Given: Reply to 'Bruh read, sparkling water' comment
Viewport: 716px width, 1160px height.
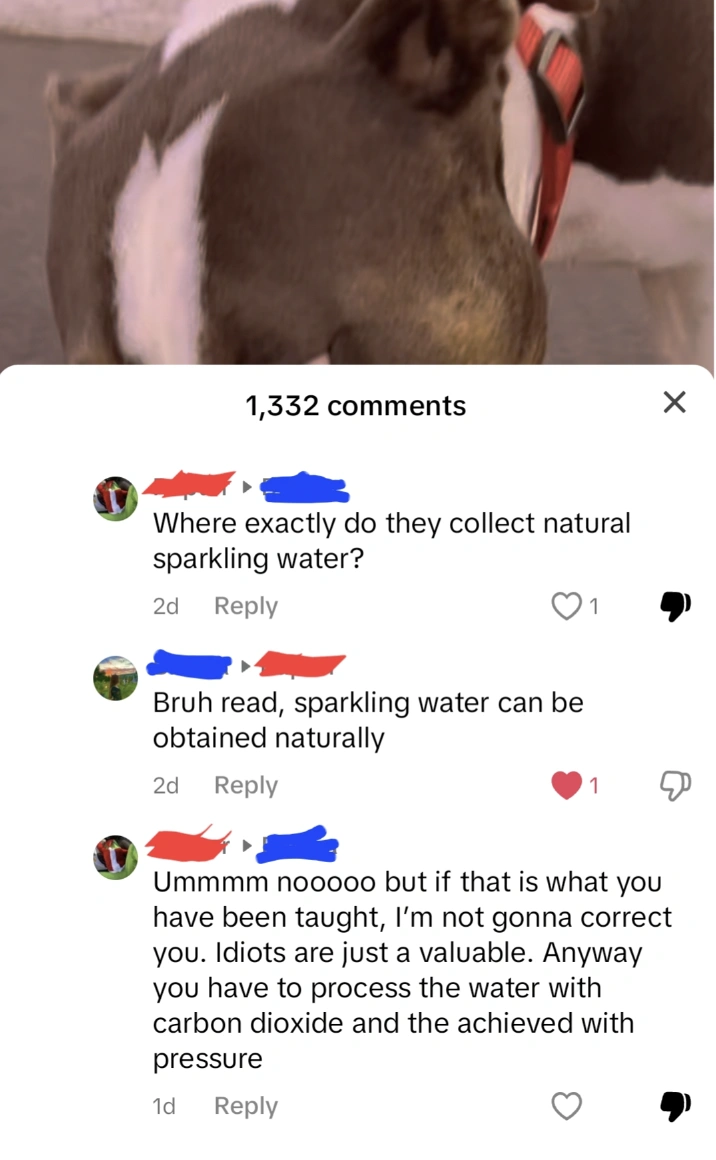Looking at the screenshot, I should click(x=246, y=785).
